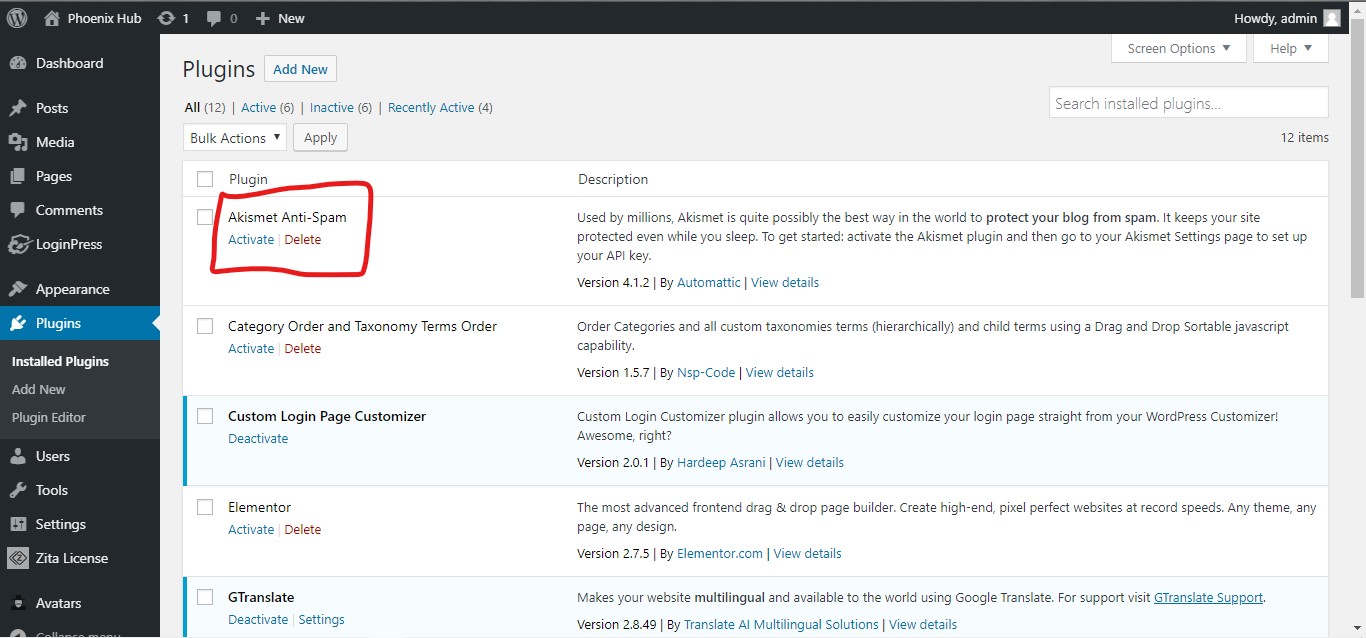Filter plugins by All tab
This screenshot has height=638, width=1366.
tap(205, 107)
